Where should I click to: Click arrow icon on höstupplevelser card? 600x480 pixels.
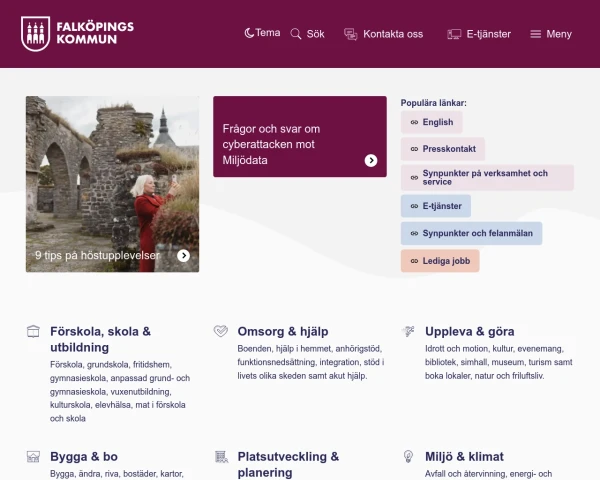pos(183,256)
